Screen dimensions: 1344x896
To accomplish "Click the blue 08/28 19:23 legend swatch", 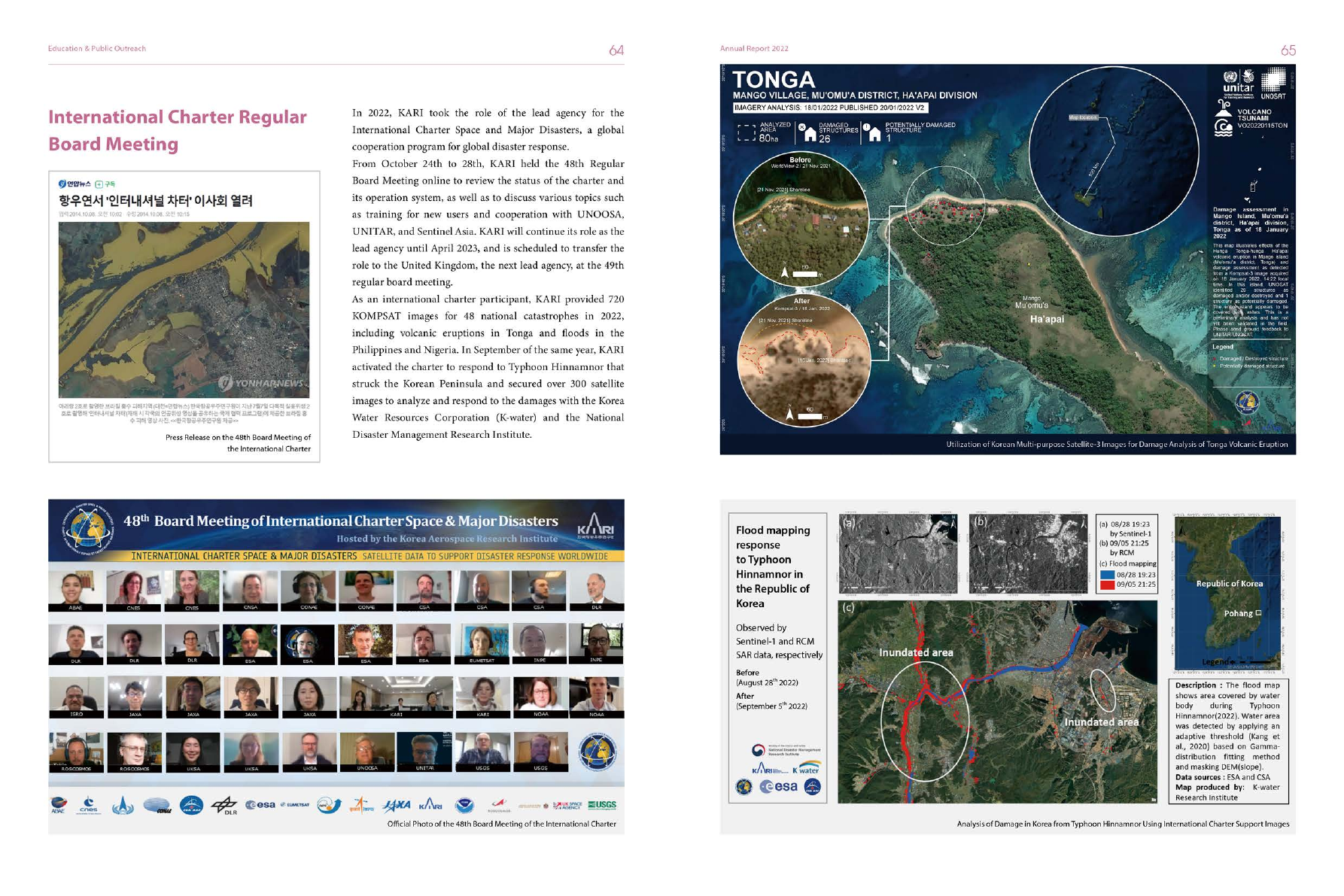I will (1107, 575).
